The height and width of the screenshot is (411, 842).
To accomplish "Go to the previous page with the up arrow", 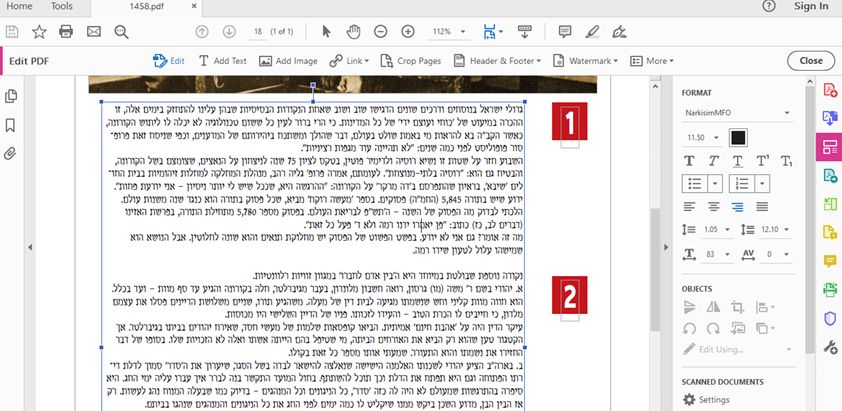I will point(202,32).
